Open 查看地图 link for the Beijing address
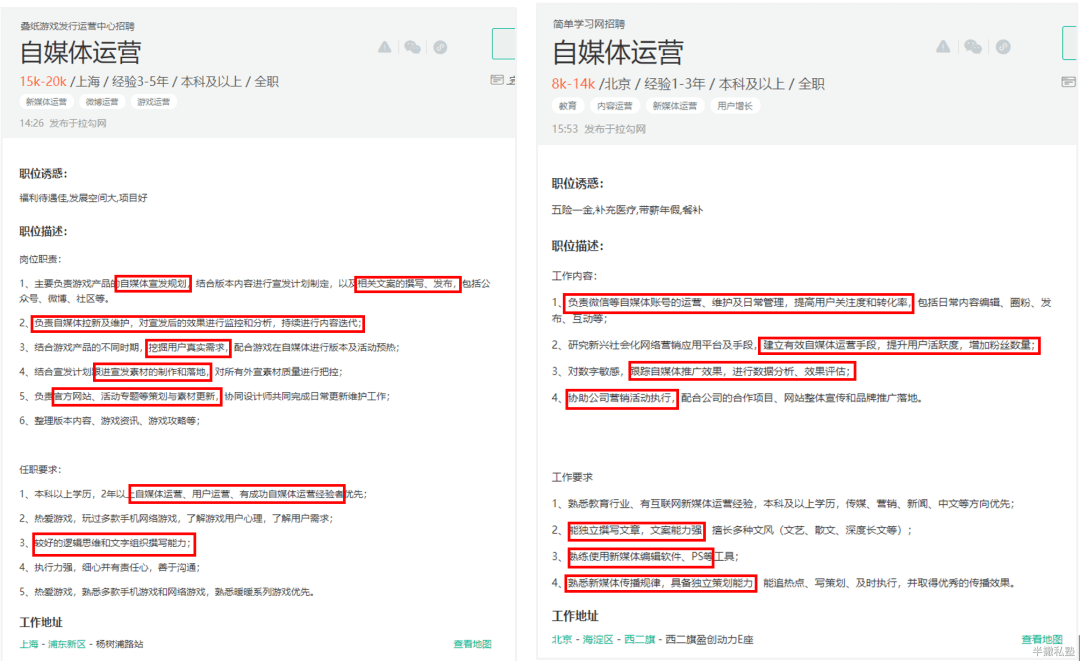The image size is (1080, 661). click(x=1041, y=639)
